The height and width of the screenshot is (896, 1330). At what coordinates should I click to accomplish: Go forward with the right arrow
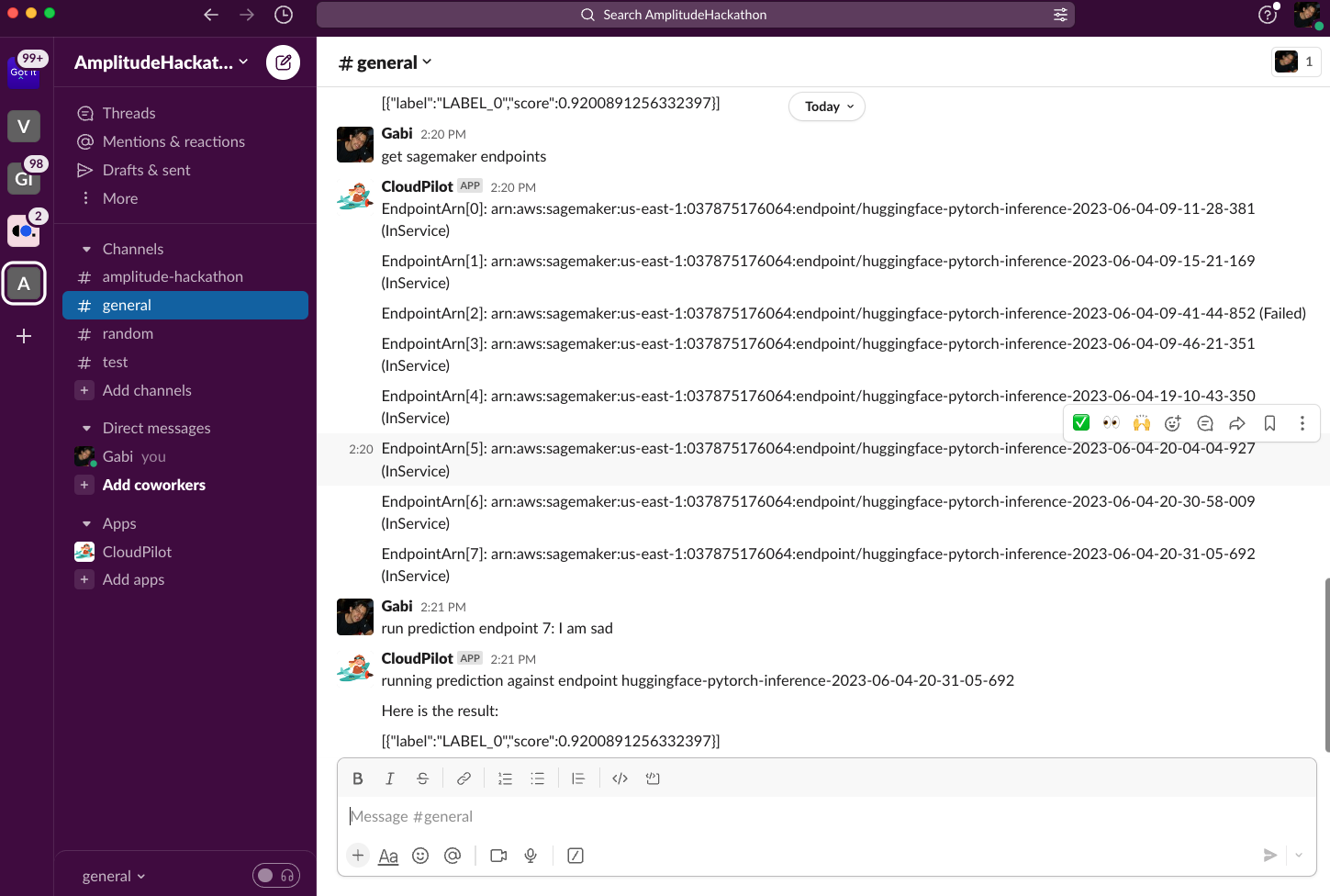pos(247,15)
